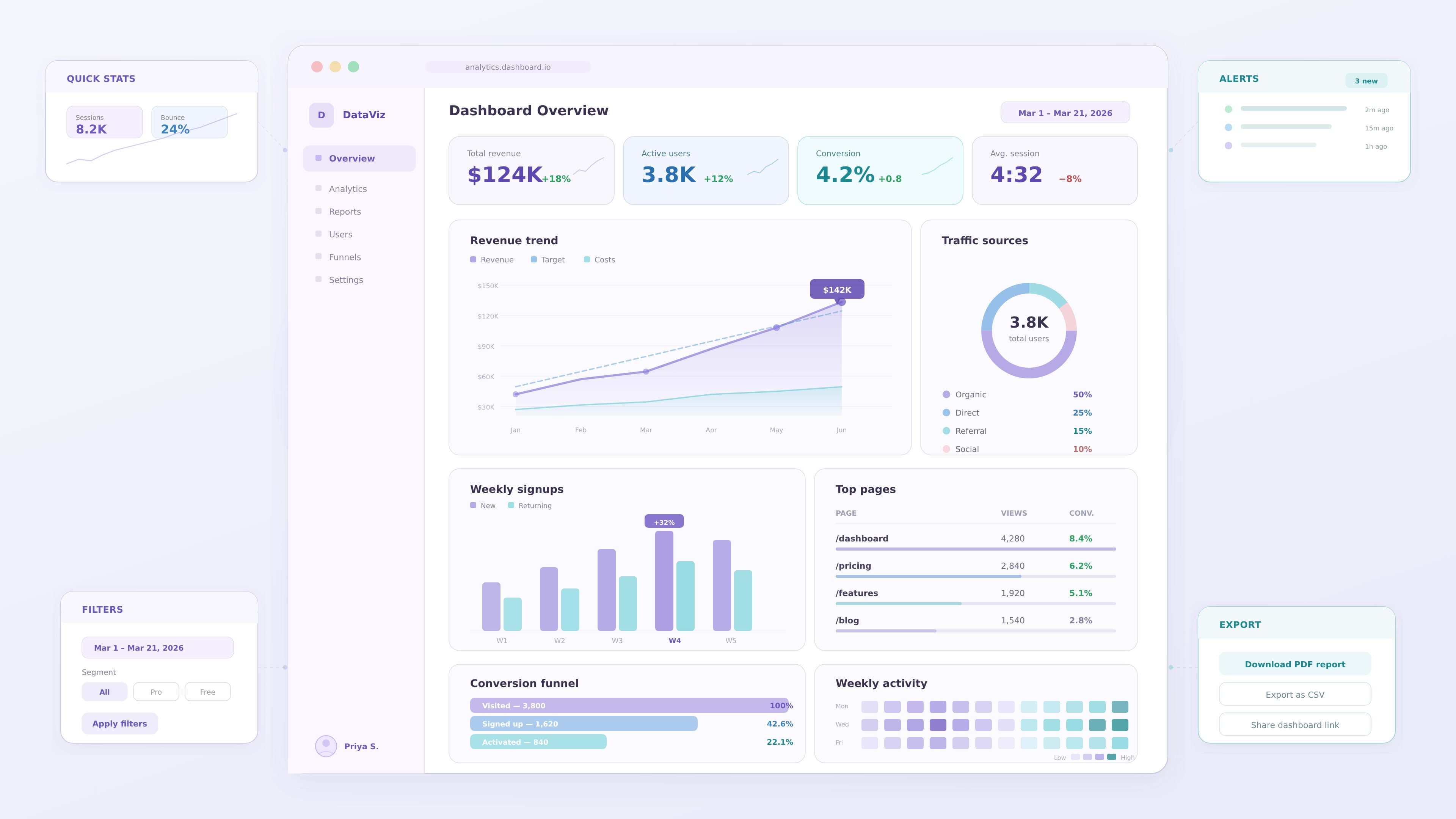Click the VIEWS column header
This screenshot has height=819, width=1456.
(1014, 513)
